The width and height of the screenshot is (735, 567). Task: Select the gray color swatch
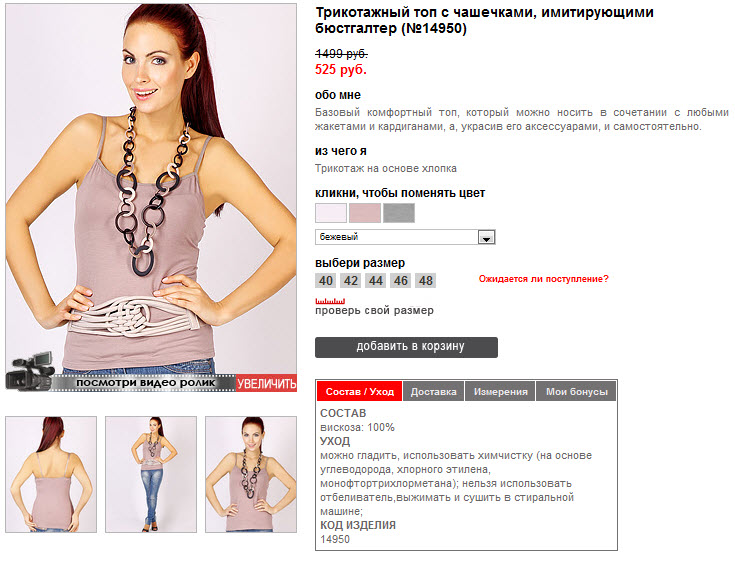(399, 213)
